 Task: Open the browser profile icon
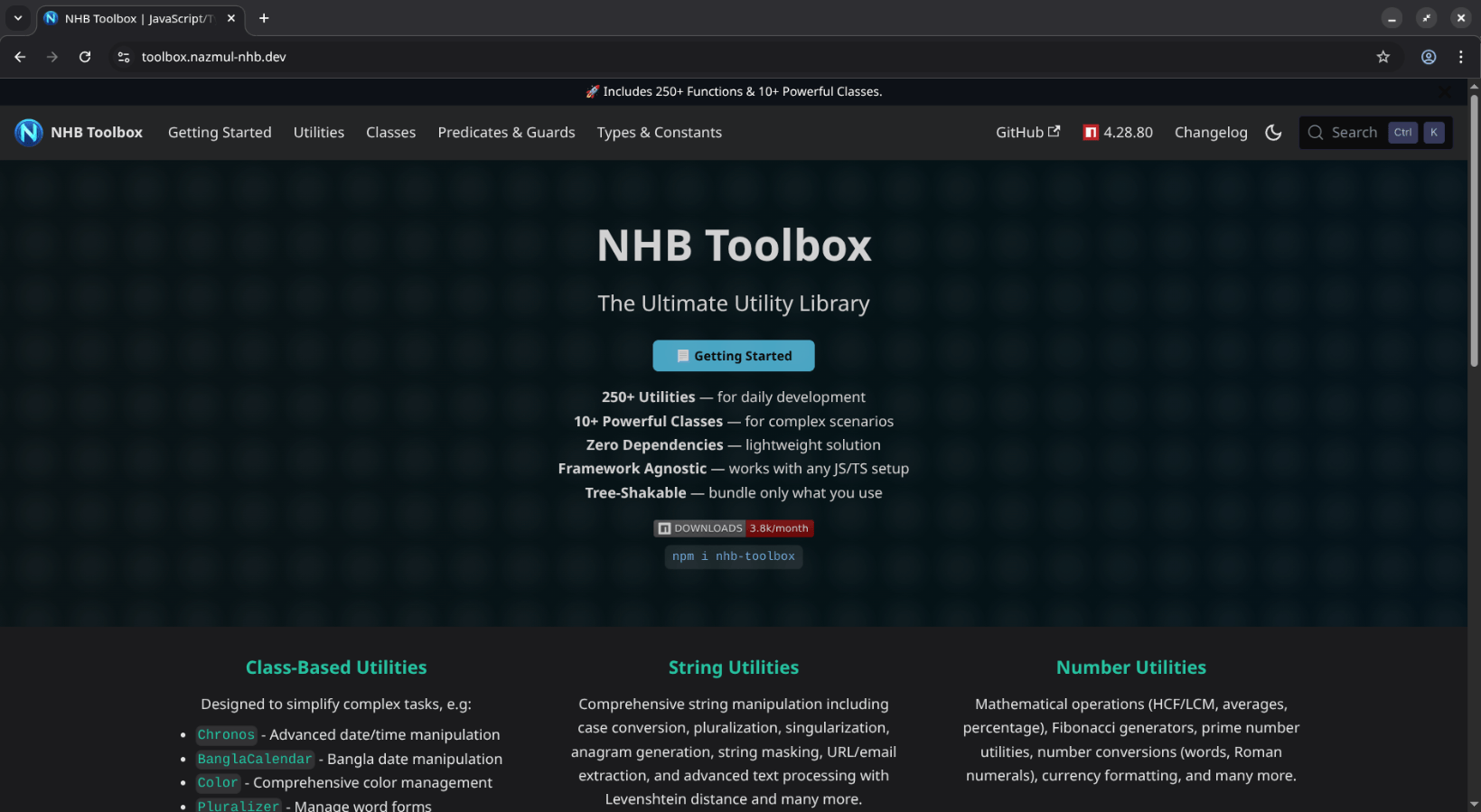point(1429,57)
